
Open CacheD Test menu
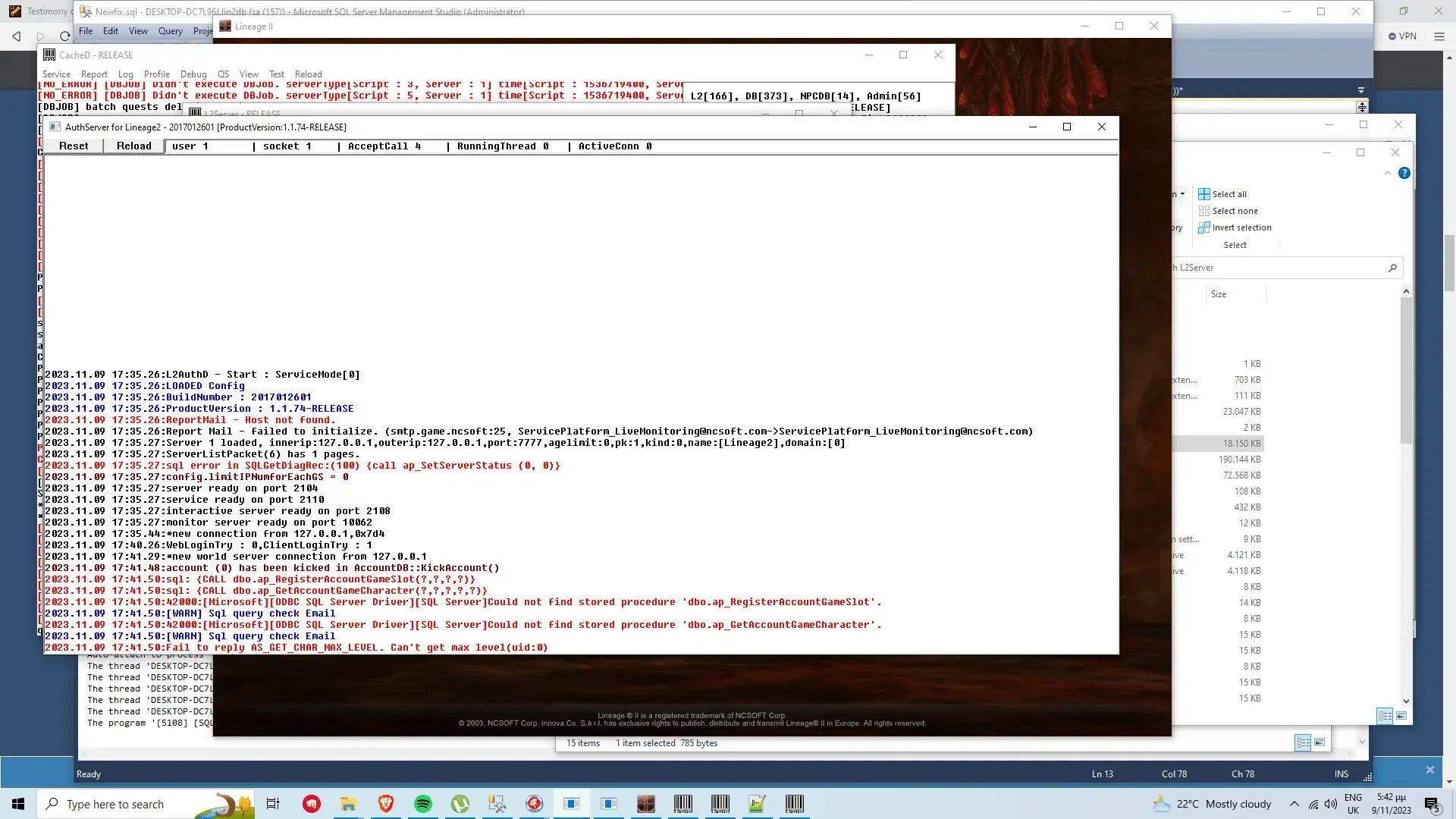point(277,74)
